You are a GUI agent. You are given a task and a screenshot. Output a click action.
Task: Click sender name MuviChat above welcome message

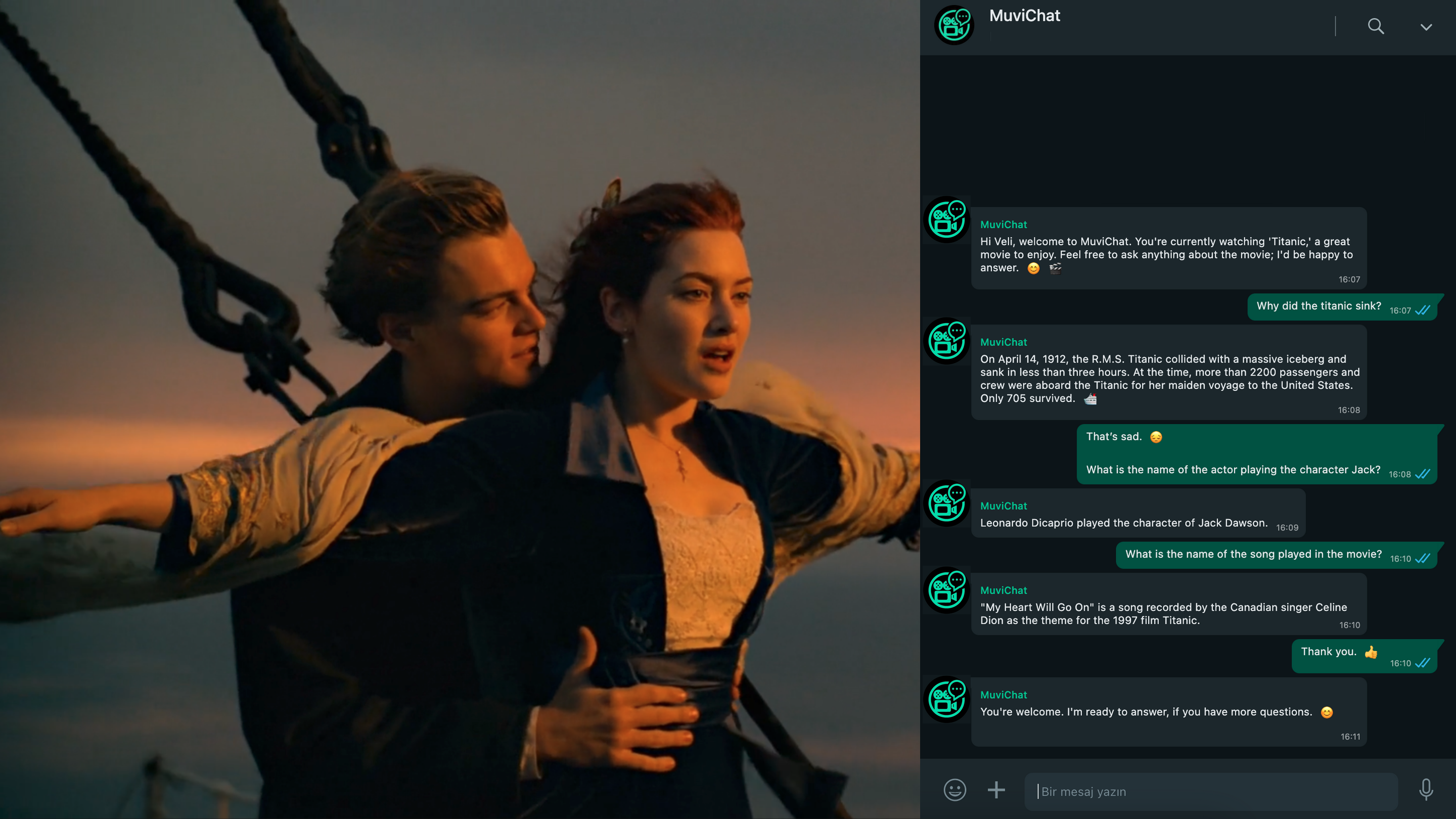pyautogui.click(x=1003, y=224)
